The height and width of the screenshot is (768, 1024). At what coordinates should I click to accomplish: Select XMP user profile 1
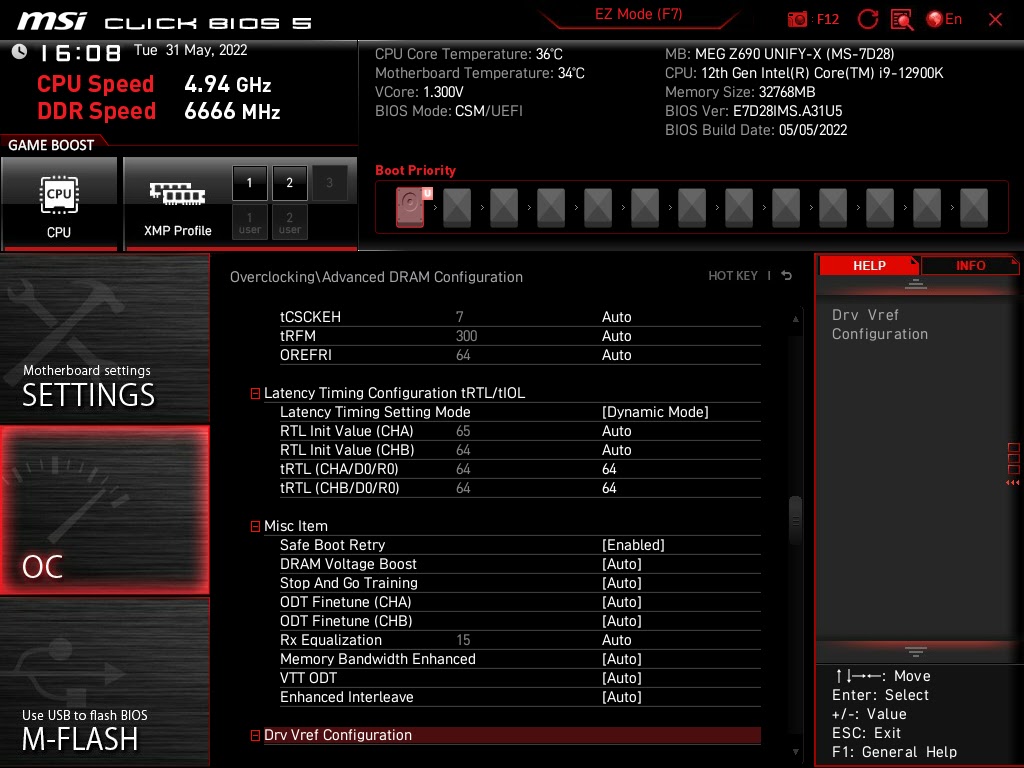pos(249,222)
